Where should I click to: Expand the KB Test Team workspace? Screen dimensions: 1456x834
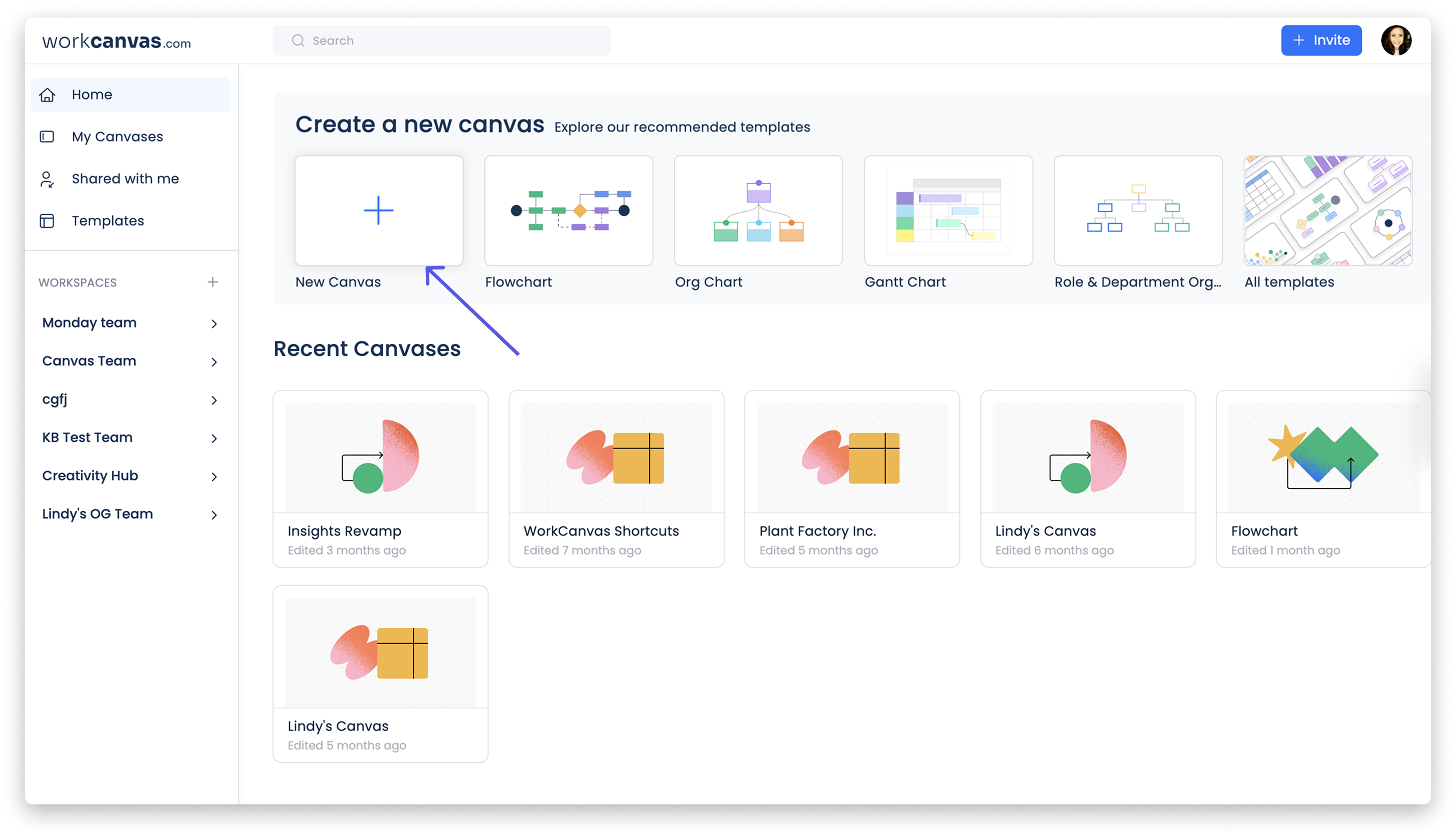[x=214, y=438]
